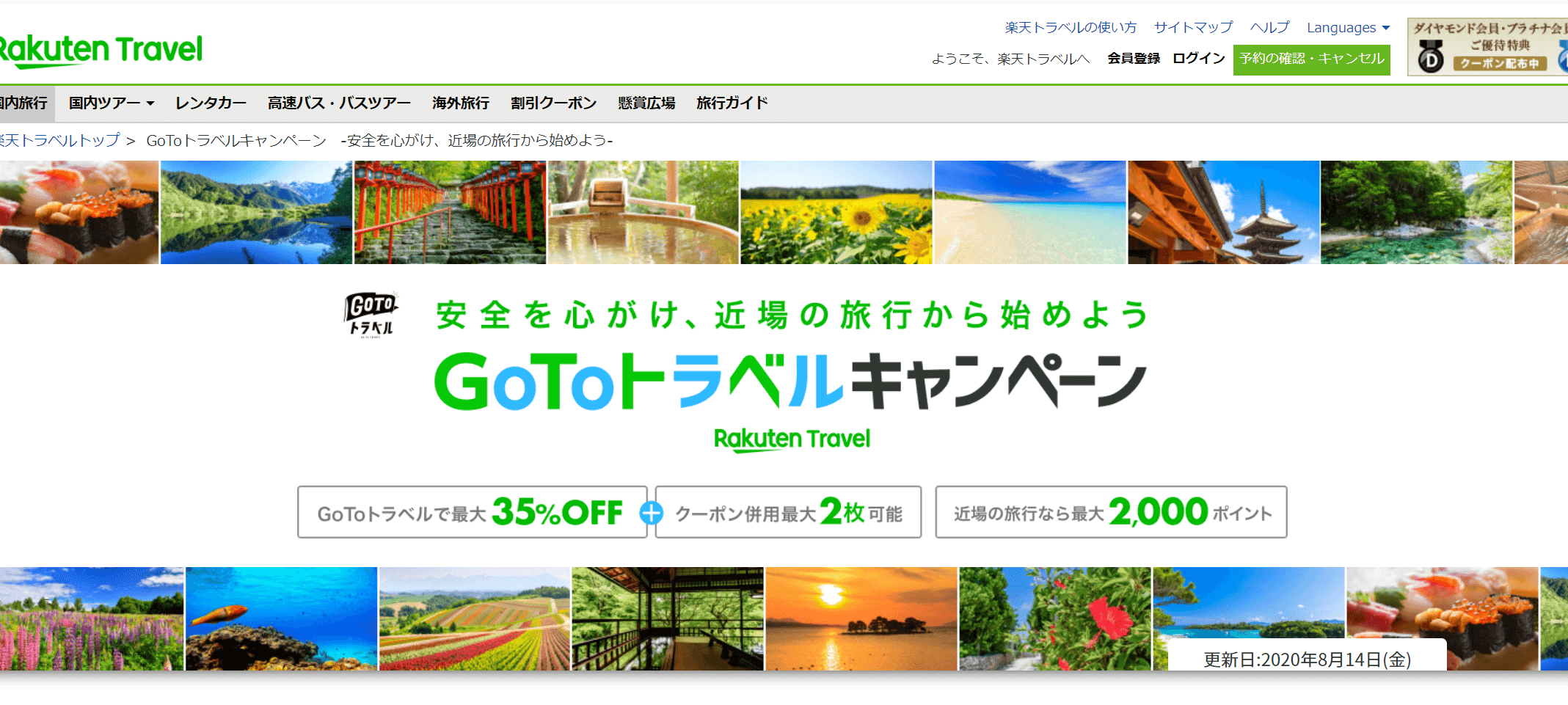Click the red hibiscus flower photo
1568x705 pixels.
click(x=1055, y=618)
